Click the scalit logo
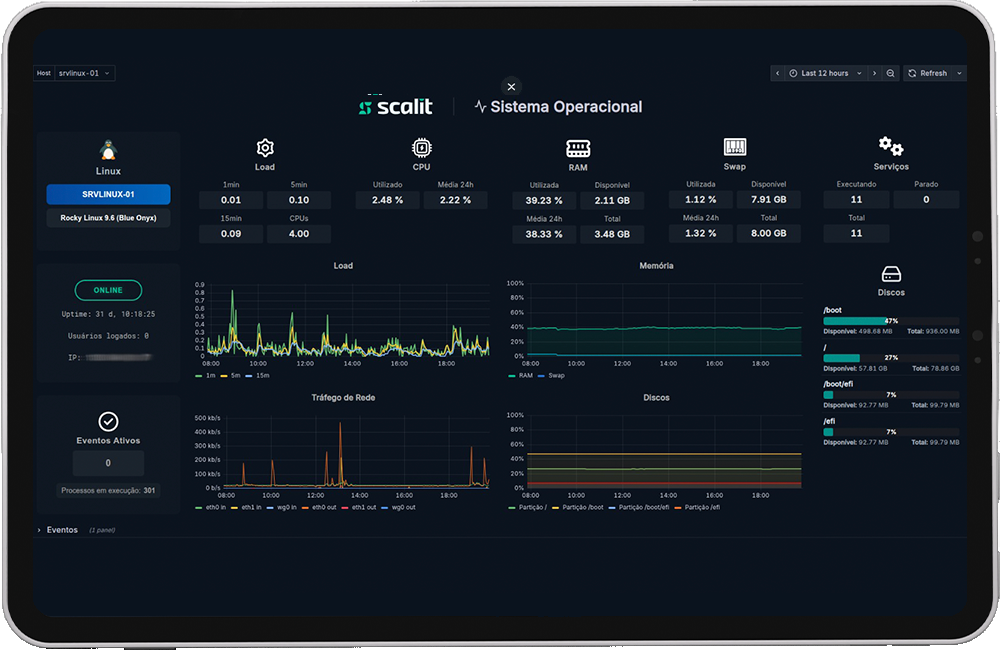Image resolution: width=1000 pixels, height=650 pixels. point(396,106)
